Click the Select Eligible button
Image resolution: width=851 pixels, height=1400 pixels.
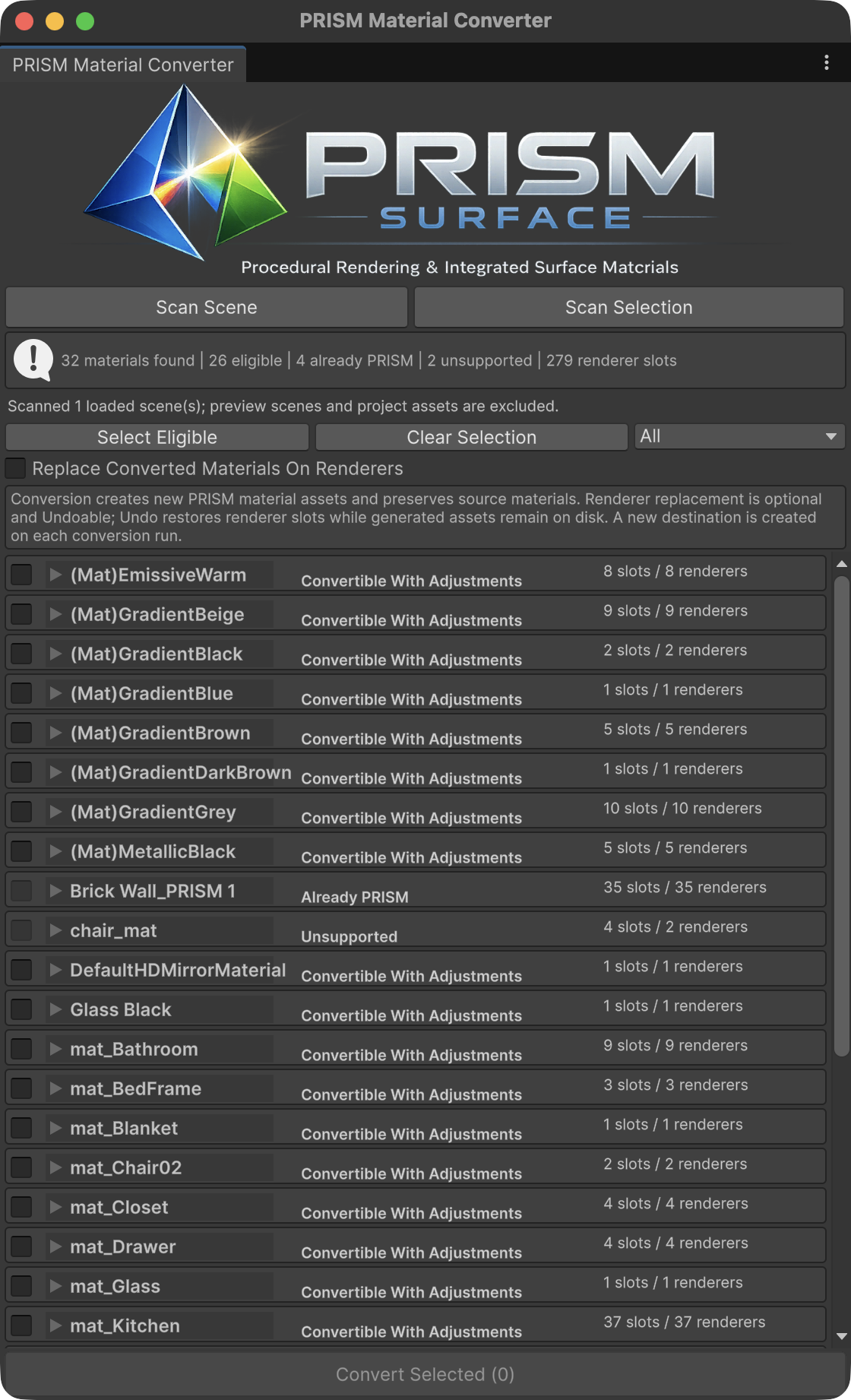[x=157, y=437]
